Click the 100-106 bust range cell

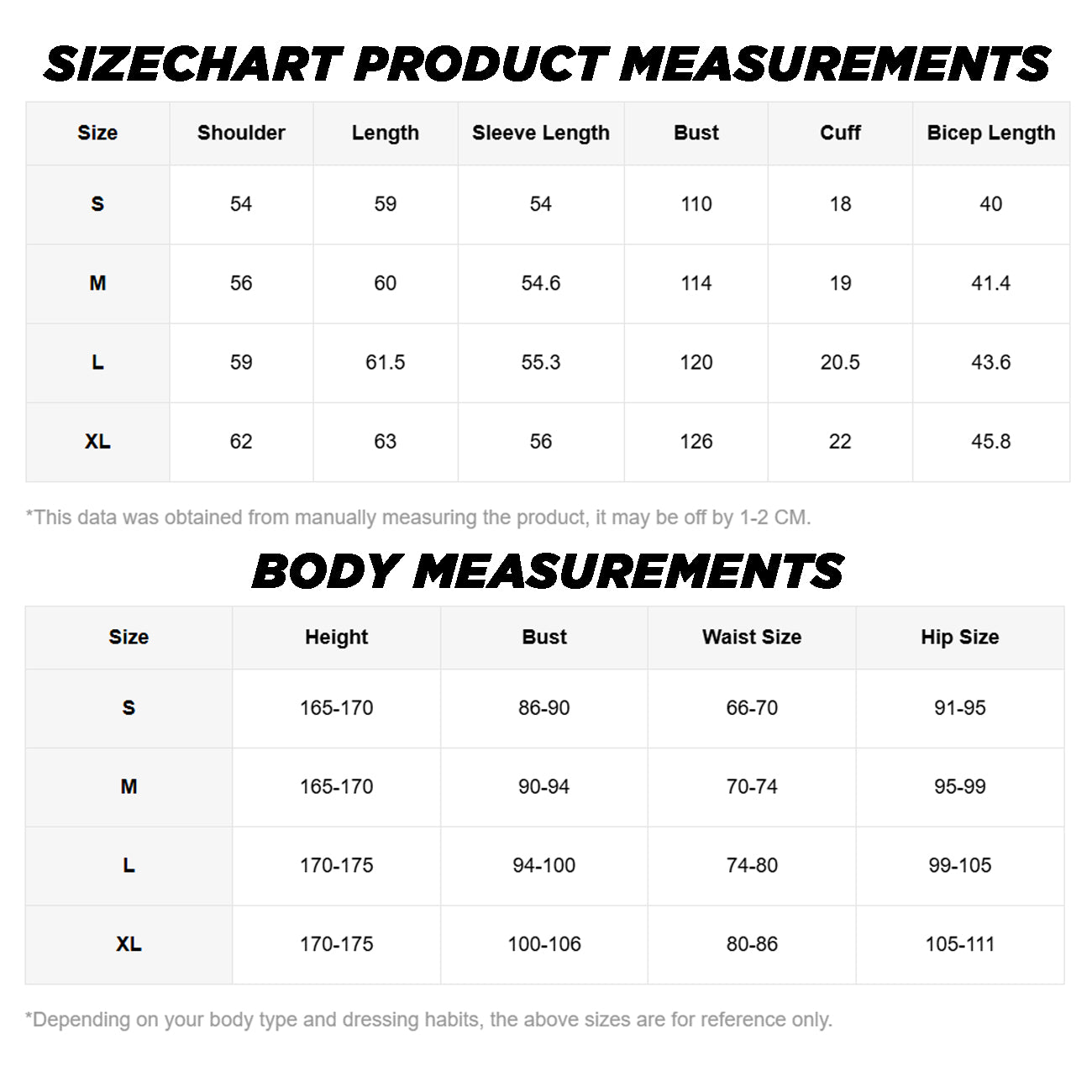coord(544,944)
